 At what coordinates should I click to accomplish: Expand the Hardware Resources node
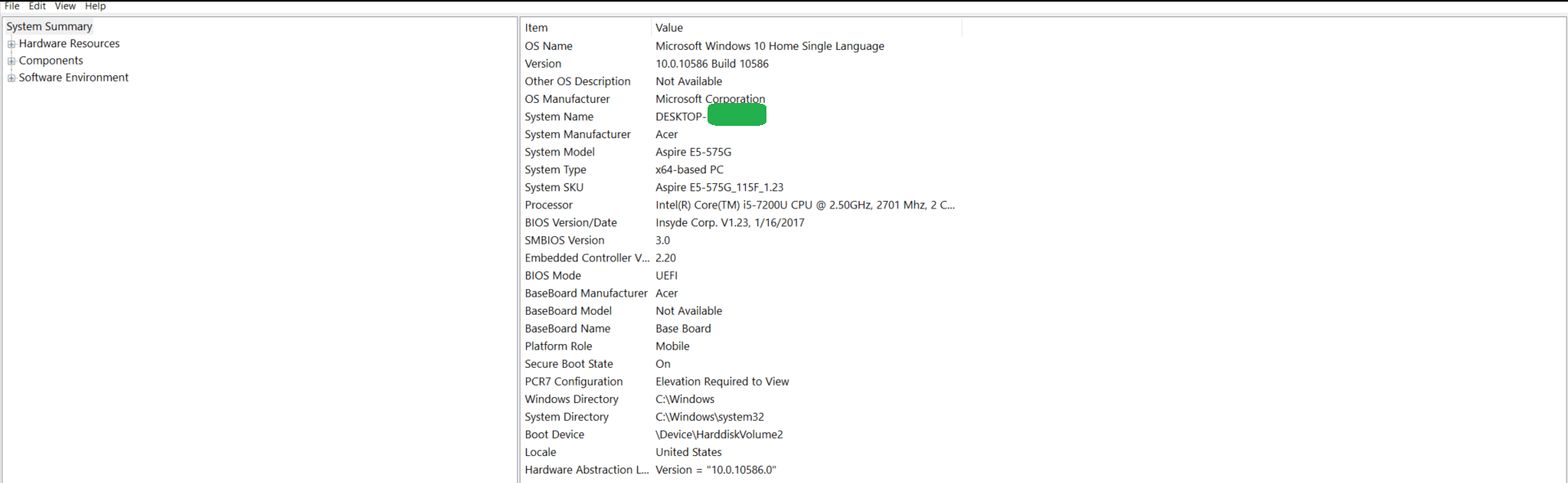click(11, 44)
